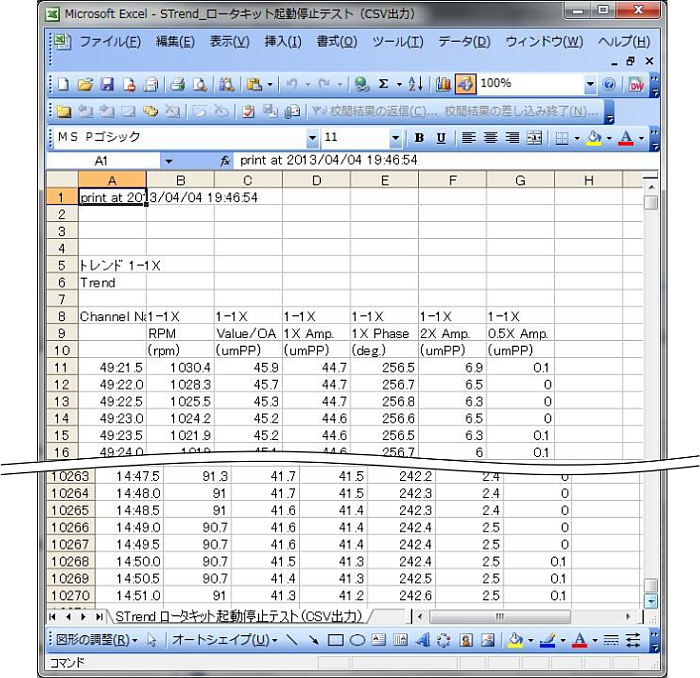Open the オートシェイプ(U) dropdown
Image resolution: width=700 pixels, height=678 pixels.
[x=225, y=641]
